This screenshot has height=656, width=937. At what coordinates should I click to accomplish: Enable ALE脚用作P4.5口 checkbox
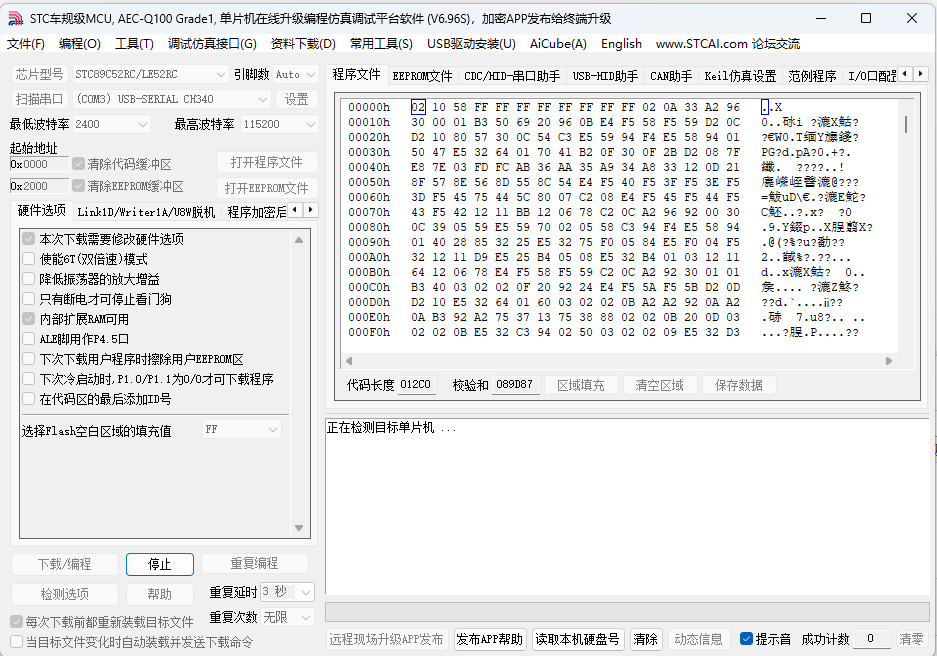pyautogui.click(x=29, y=339)
